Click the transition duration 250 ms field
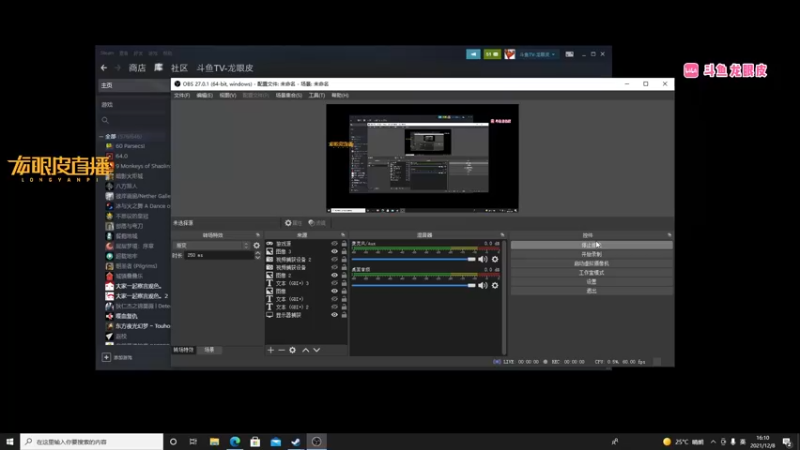800x450 pixels. (x=218, y=255)
